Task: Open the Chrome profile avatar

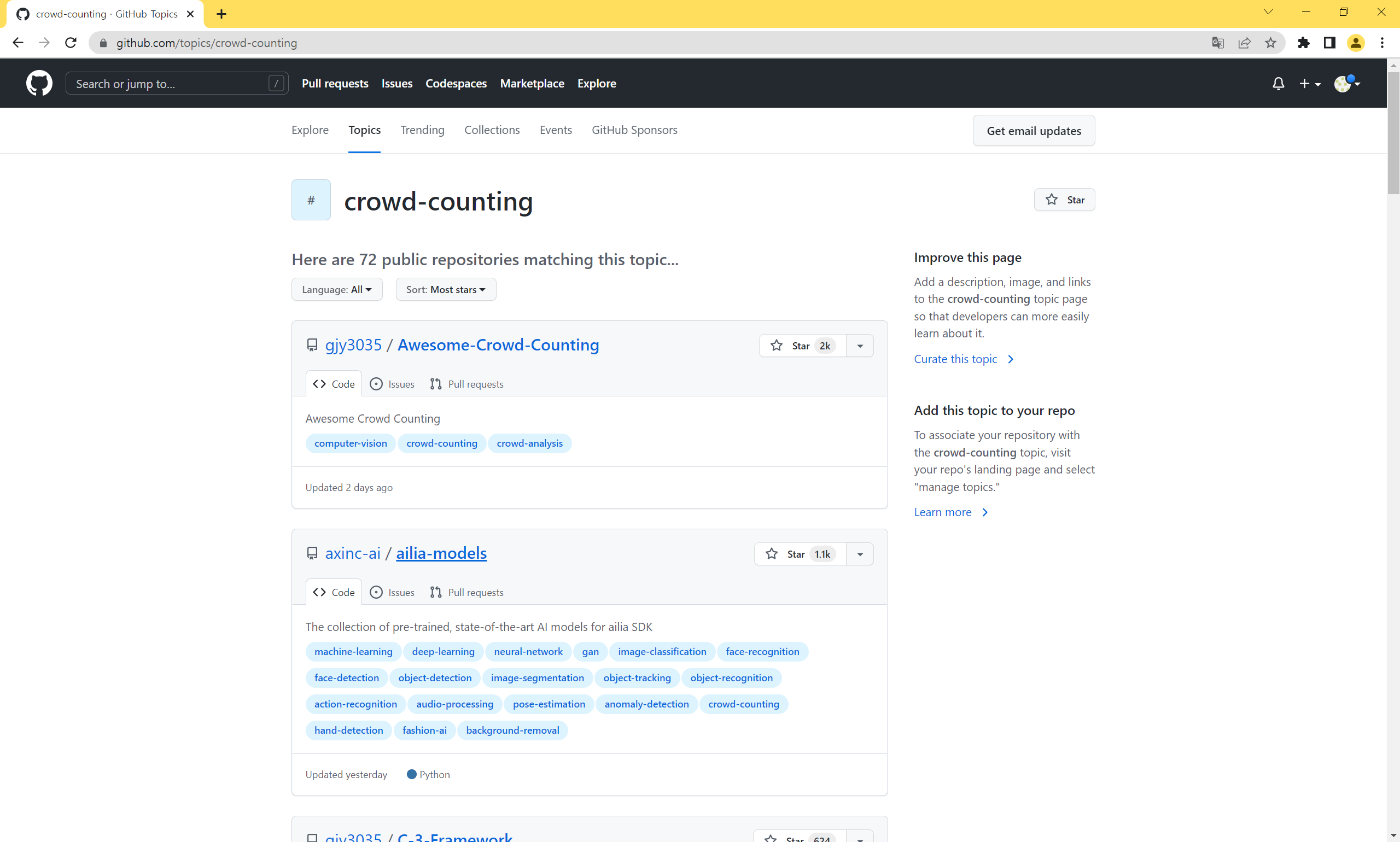Action: [1356, 43]
